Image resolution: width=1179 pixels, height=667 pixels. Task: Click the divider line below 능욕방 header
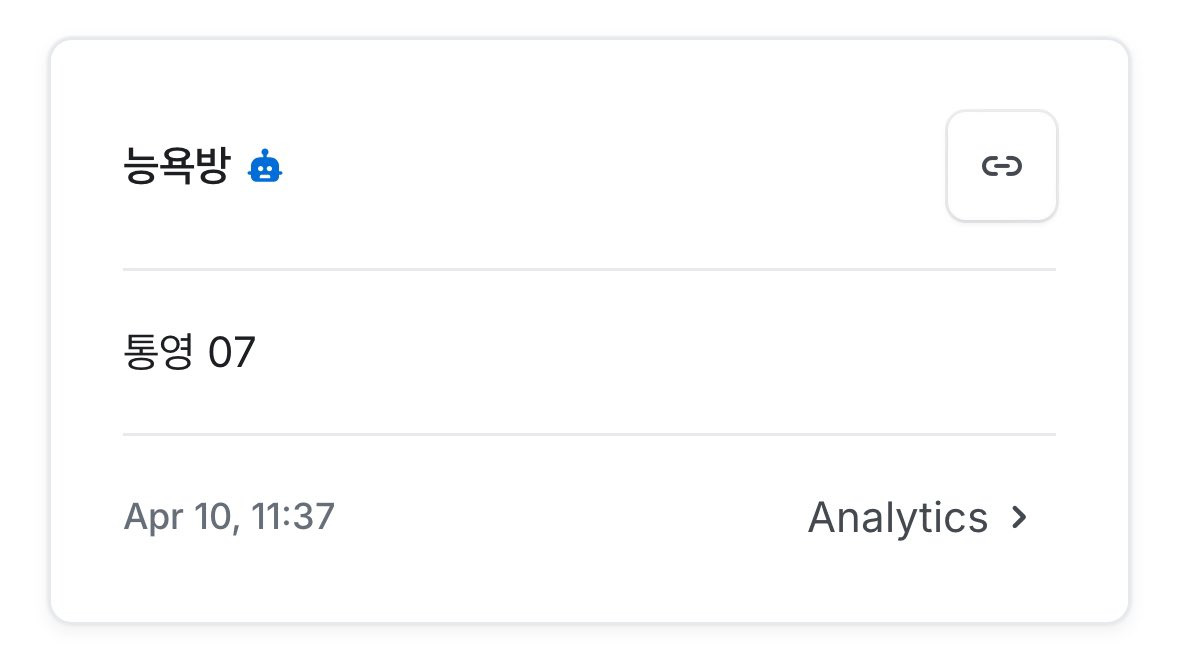coord(589,269)
